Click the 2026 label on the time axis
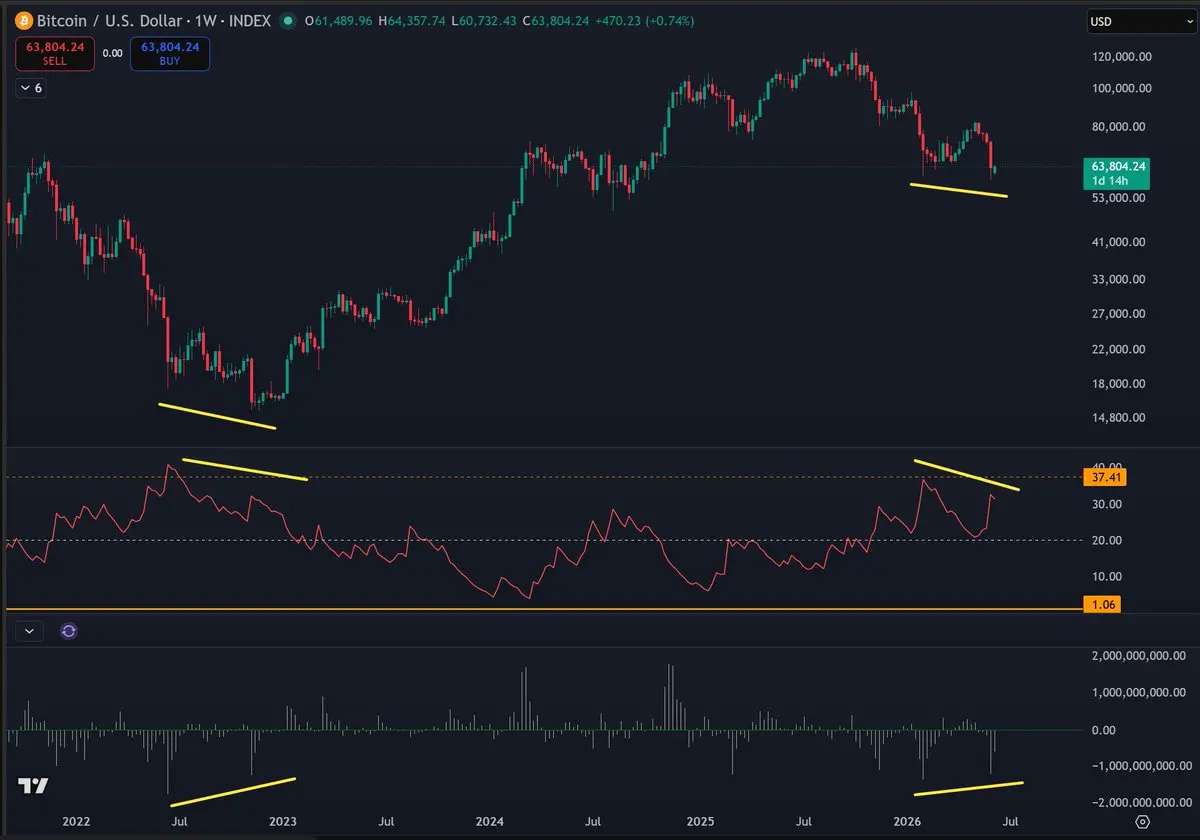 pyautogui.click(x=907, y=821)
